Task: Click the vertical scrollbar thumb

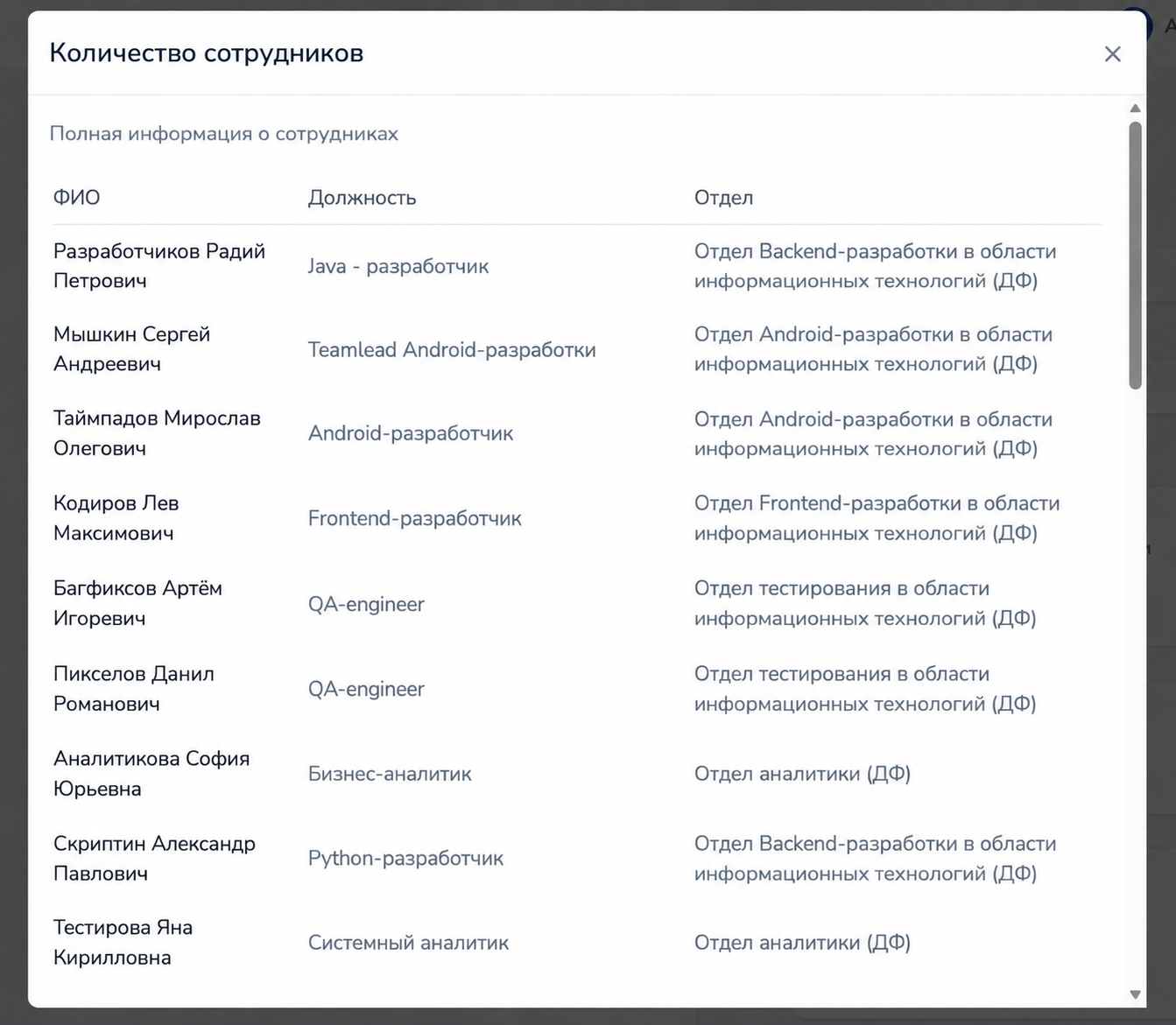Action: coord(1135,255)
